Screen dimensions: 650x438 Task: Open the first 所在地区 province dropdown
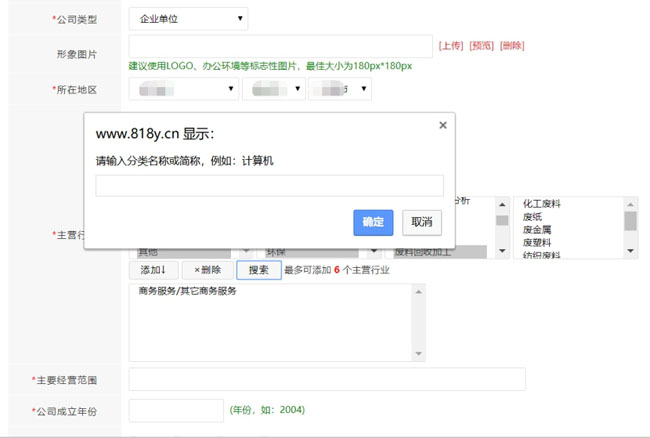point(183,89)
